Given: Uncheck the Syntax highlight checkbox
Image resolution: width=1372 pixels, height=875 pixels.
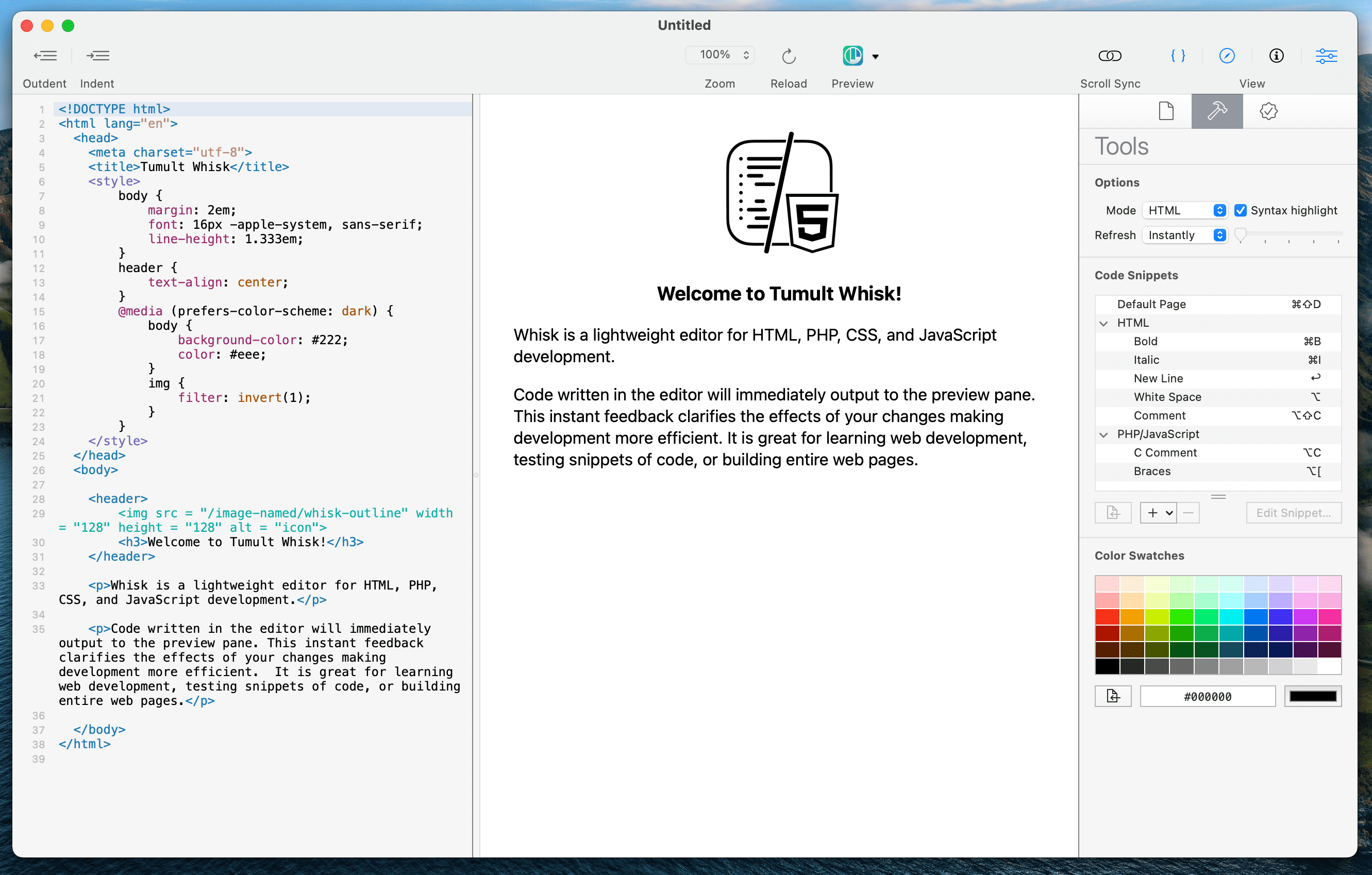Looking at the screenshot, I should [1240, 210].
